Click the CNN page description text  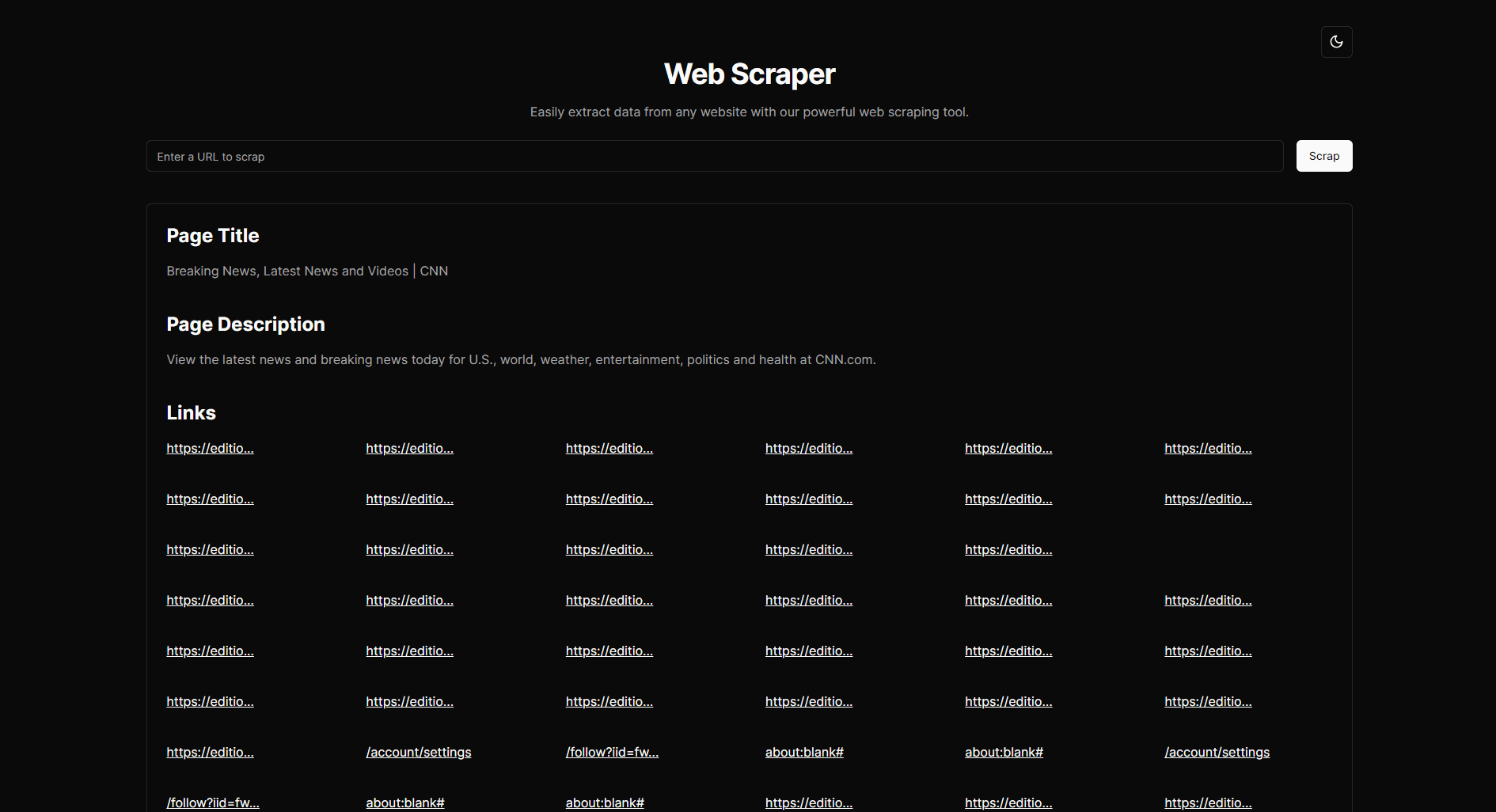[521, 359]
